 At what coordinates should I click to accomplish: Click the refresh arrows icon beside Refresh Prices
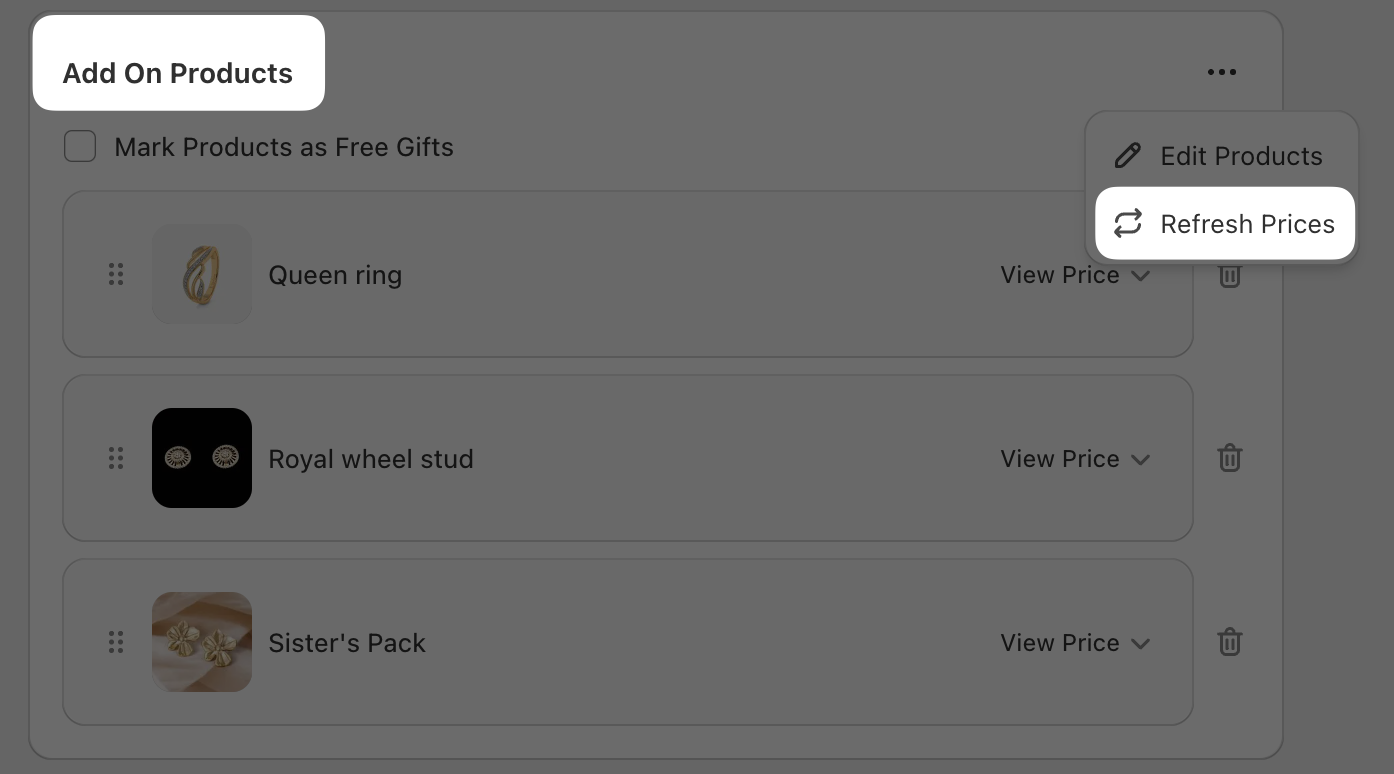pyautogui.click(x=1128, y=223)
